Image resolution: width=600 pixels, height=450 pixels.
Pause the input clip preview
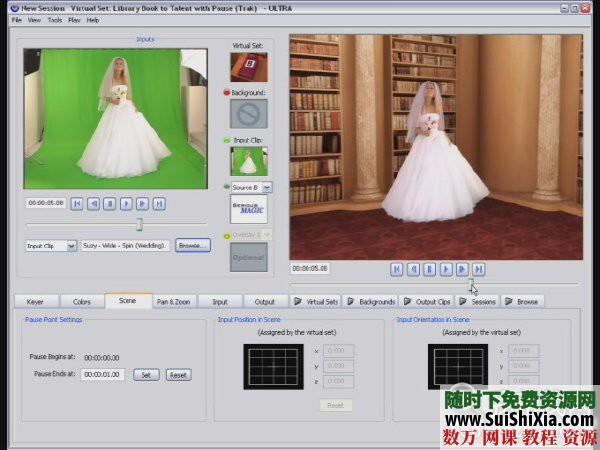110,203
